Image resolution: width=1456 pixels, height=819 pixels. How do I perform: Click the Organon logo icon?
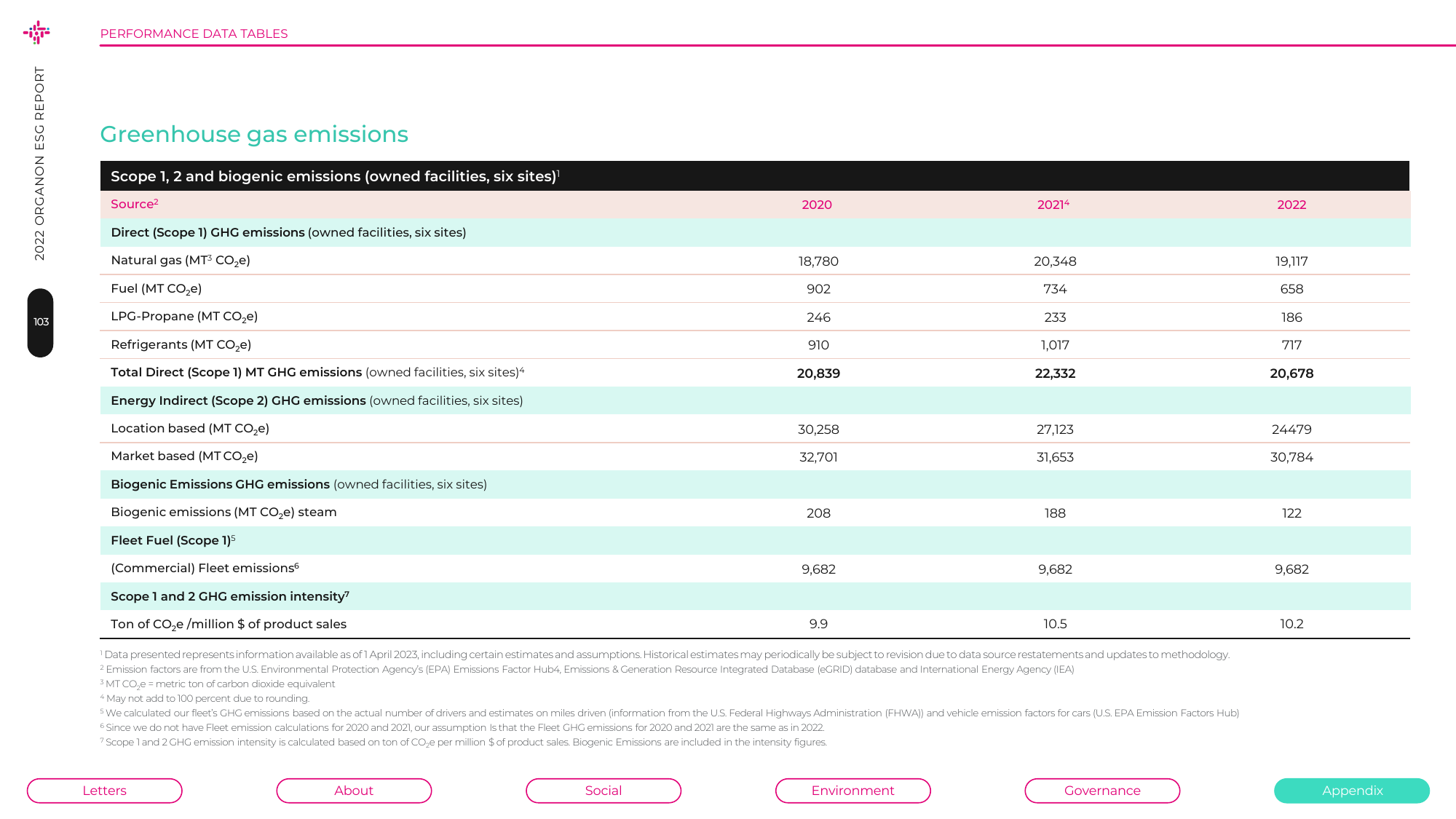coord(36,32)
